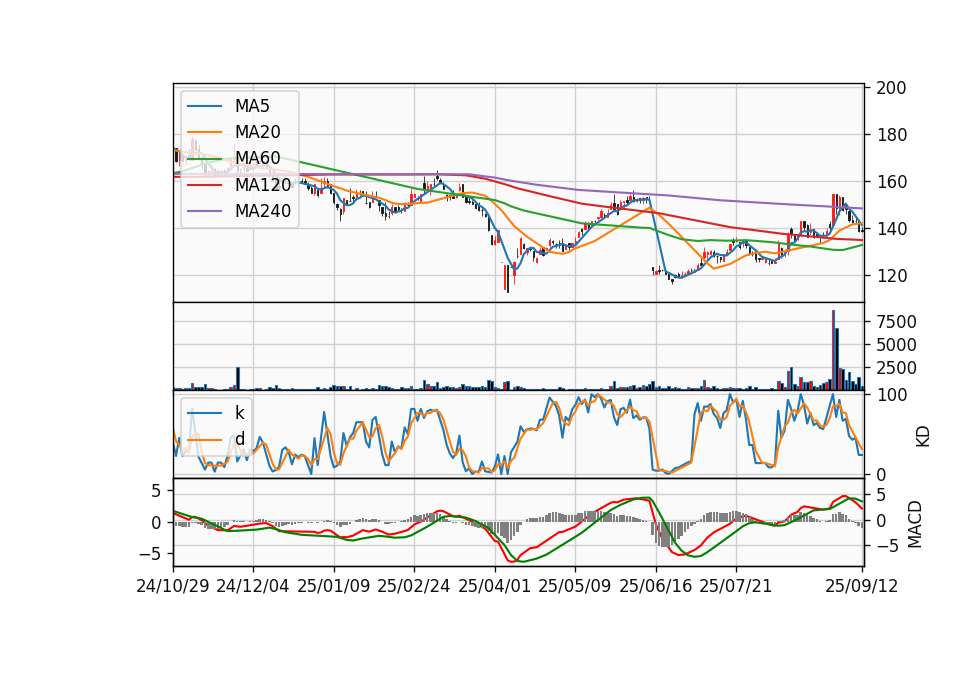Click the 24/12/04 date label
The image size is (960, 690).
click(253, 586)
